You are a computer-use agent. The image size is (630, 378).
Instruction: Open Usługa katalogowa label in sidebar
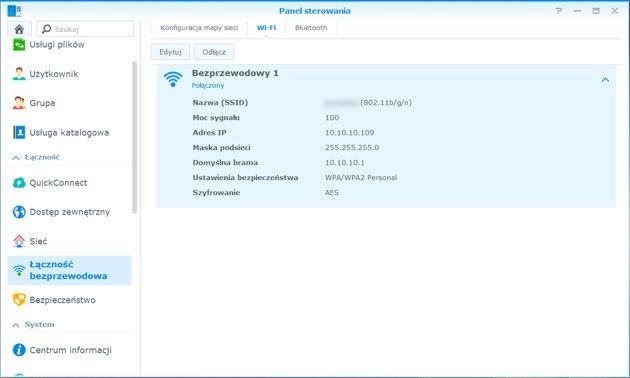[x=69, y=132]
